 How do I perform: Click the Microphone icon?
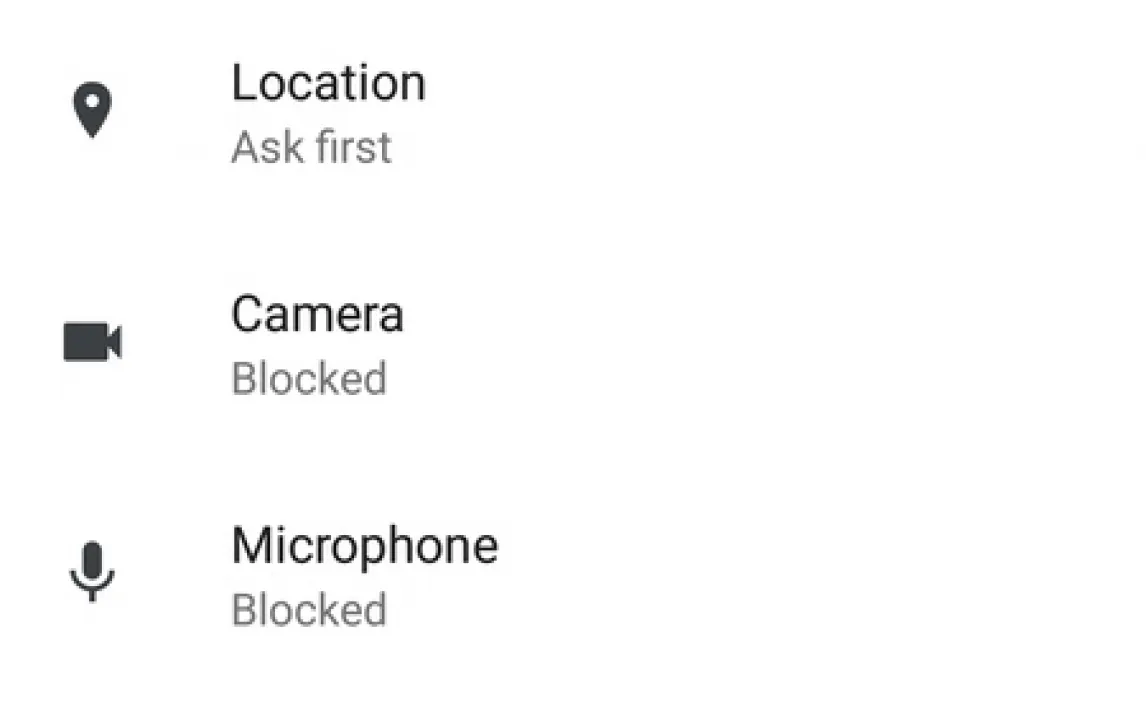[92, 571]
